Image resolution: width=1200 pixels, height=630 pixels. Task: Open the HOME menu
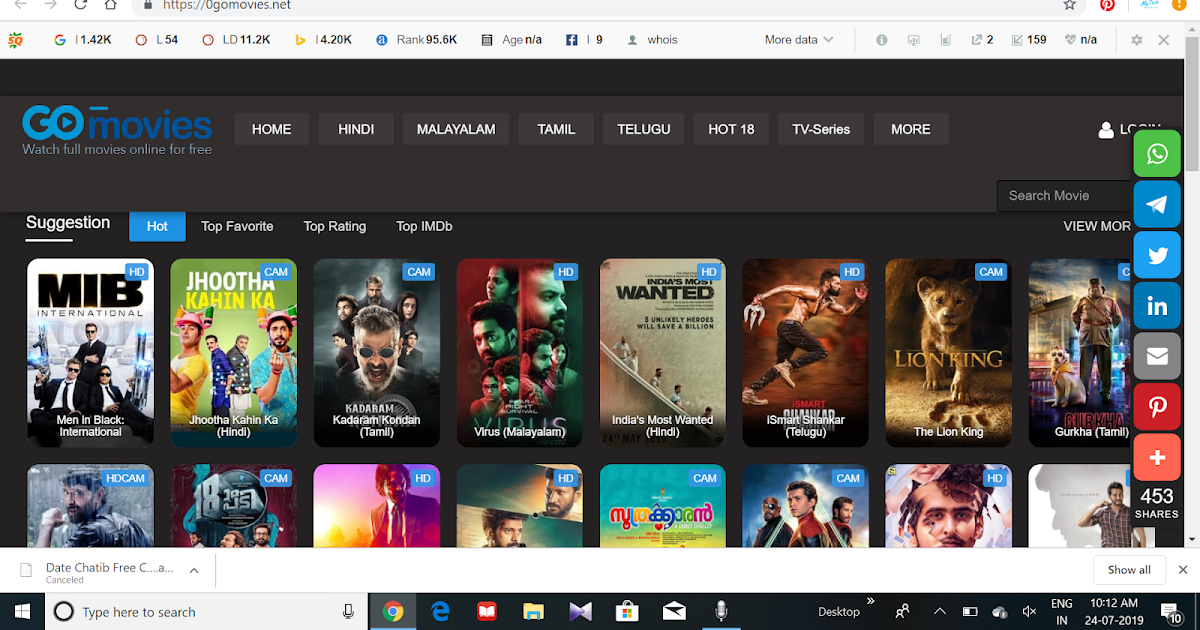(x=271, y=129)
